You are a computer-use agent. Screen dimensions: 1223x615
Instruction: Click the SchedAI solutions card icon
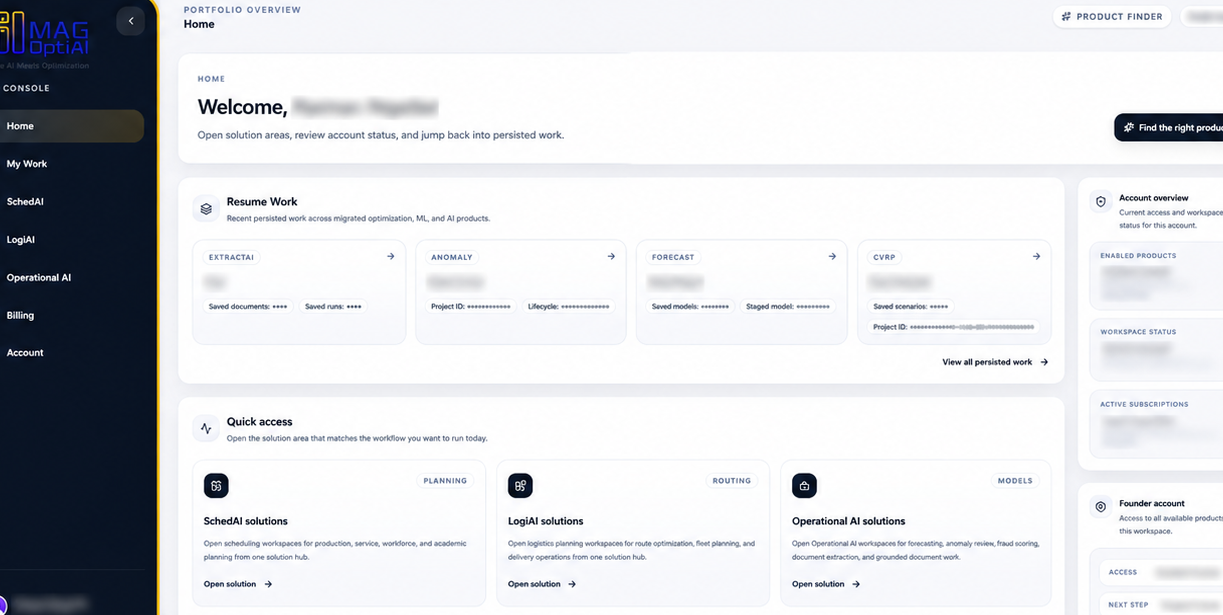click(216, 486)
